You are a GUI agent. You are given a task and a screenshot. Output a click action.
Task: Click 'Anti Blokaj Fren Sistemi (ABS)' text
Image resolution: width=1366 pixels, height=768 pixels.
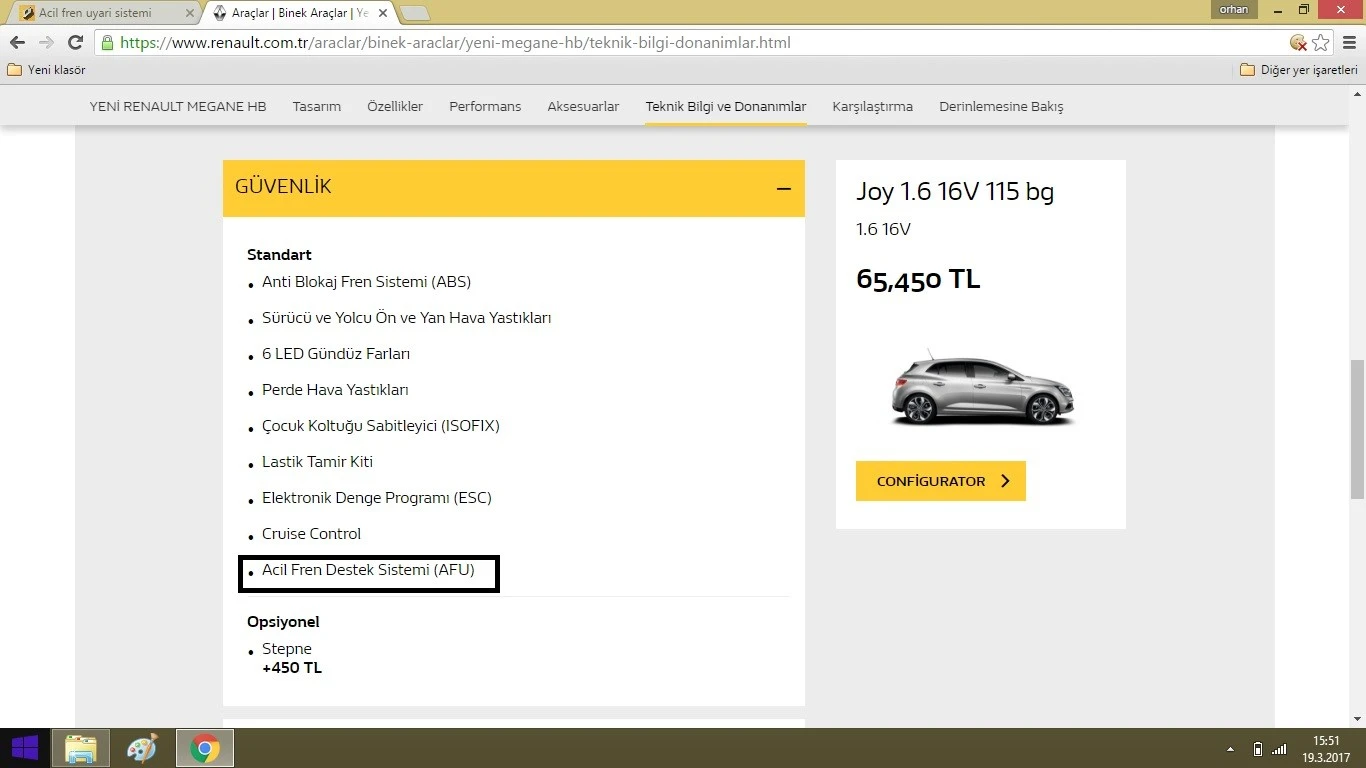pos(366,282)
